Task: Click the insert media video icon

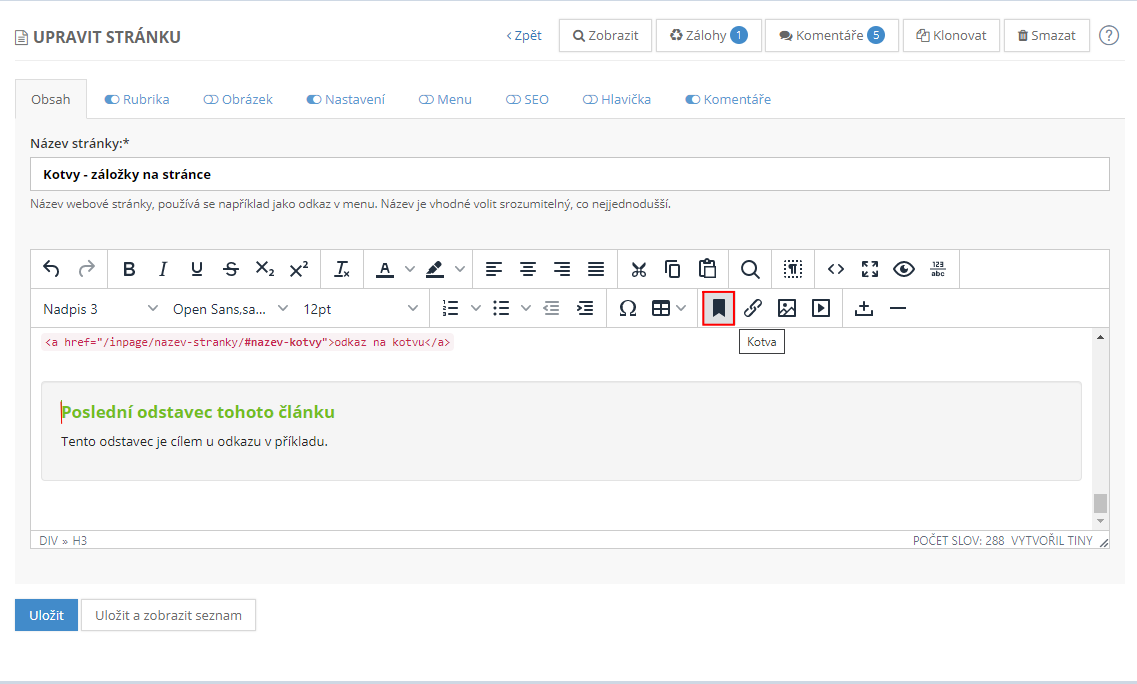Action: pos(821,308)
